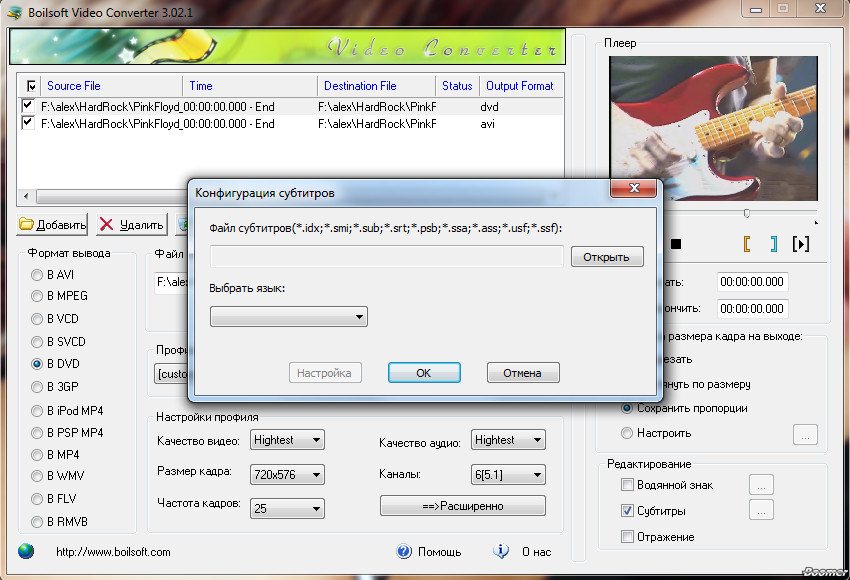Toggle the Субтитры checkbox

627,511
